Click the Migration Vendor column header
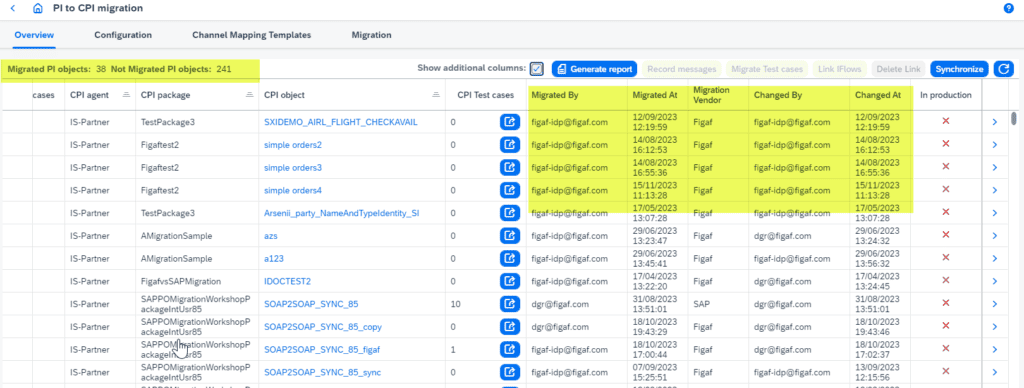The width and height of the screenshot is (1024, 388). pyautogui.click(x=711, y=94)
